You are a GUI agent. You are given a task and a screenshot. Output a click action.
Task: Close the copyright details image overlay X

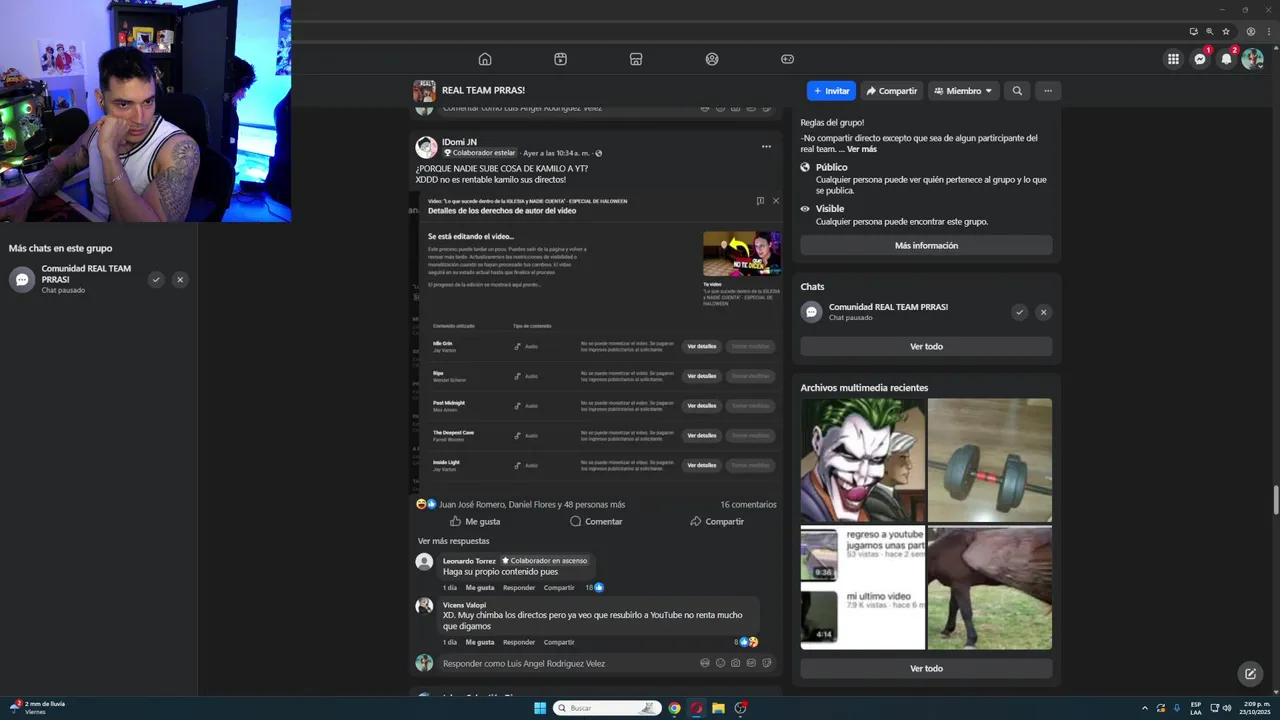(775, 201)
